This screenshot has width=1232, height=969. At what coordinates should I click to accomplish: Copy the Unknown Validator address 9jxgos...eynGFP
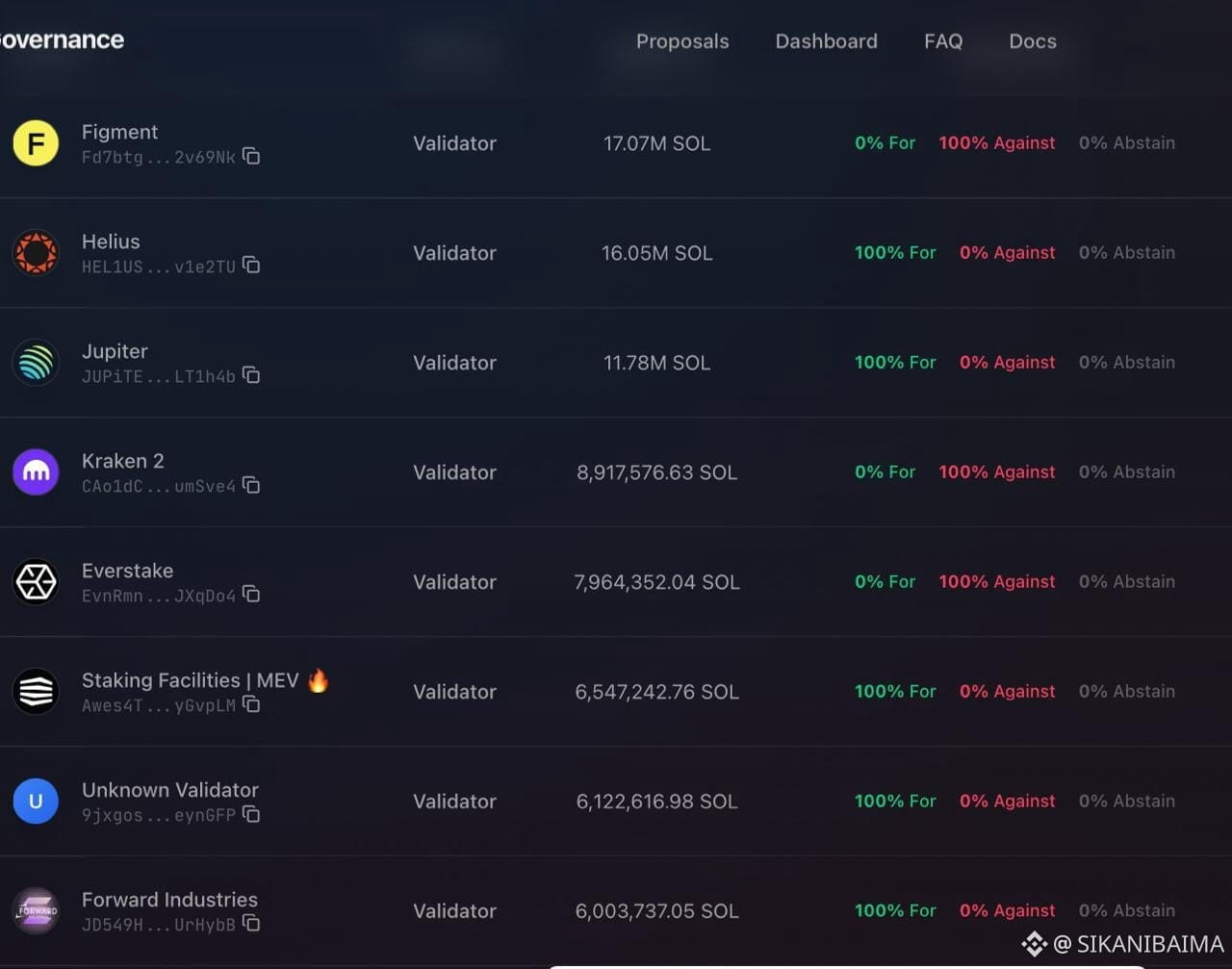point(251,814)
